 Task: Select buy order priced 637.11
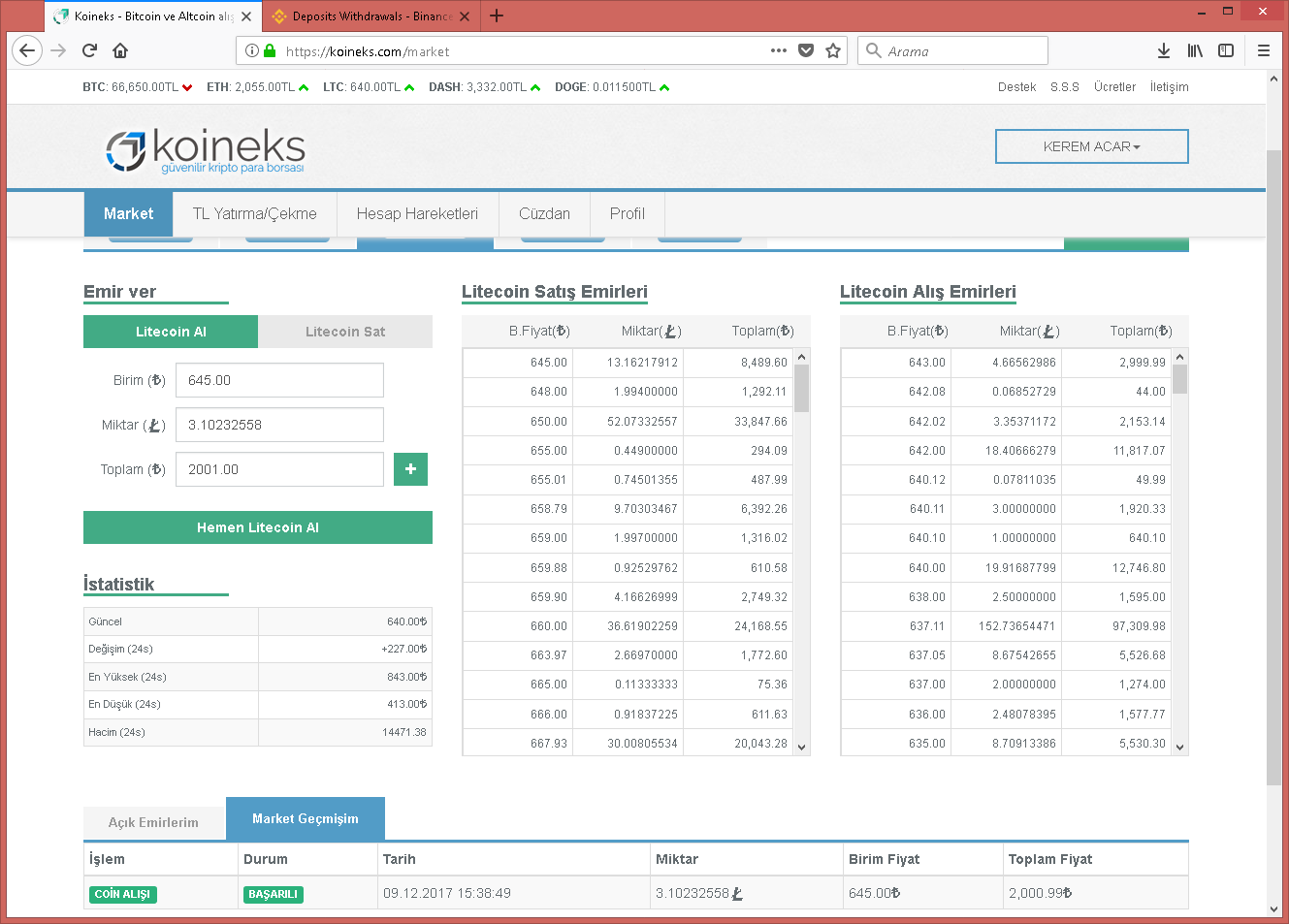tap(1006, 626)
